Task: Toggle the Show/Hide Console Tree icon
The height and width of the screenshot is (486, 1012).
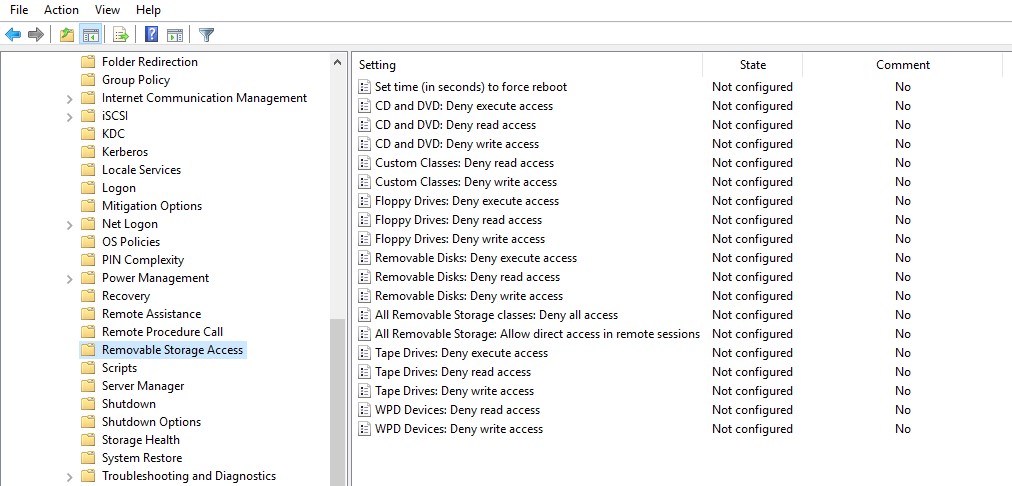Action: 91,35
